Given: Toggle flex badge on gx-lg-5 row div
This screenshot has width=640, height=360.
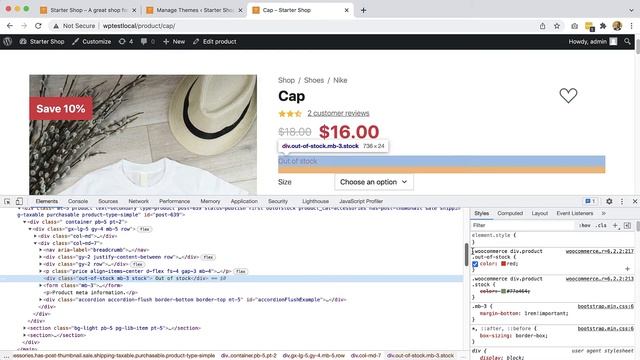Looking at the screenshot, I should (144, 229).
